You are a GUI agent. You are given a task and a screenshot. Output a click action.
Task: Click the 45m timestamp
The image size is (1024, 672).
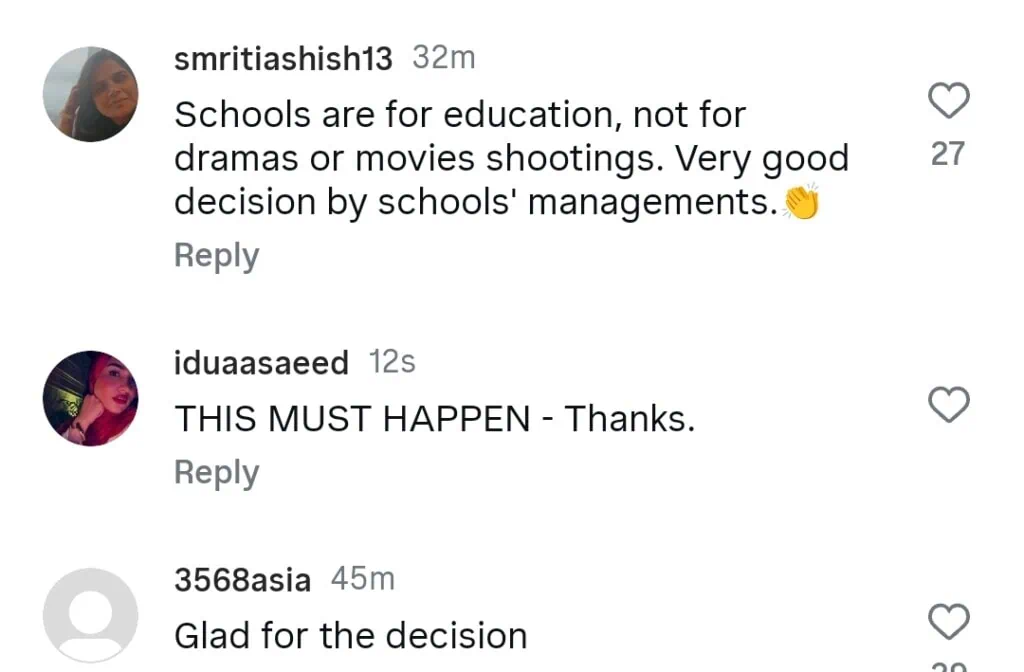(363, 578)
